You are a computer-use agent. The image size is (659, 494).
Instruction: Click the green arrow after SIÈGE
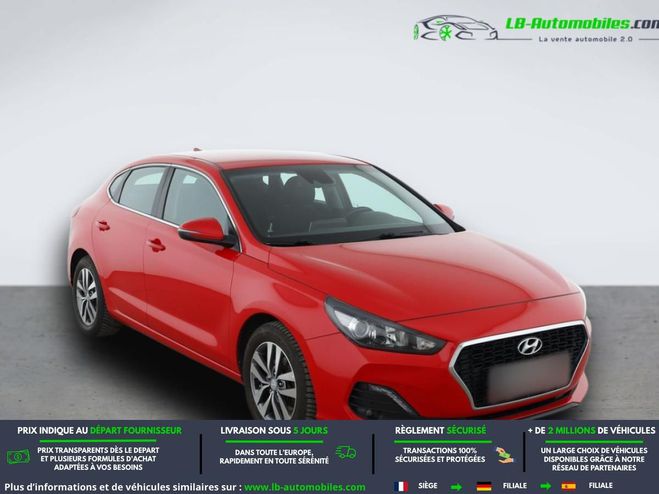tap(456, 487)
